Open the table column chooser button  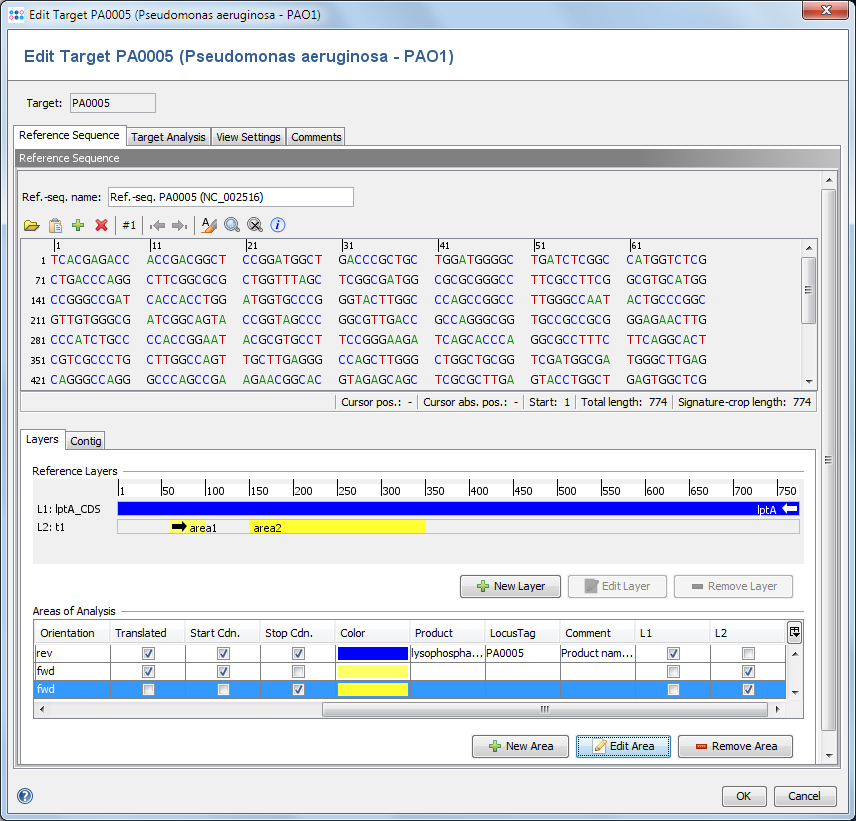[795, 632]
